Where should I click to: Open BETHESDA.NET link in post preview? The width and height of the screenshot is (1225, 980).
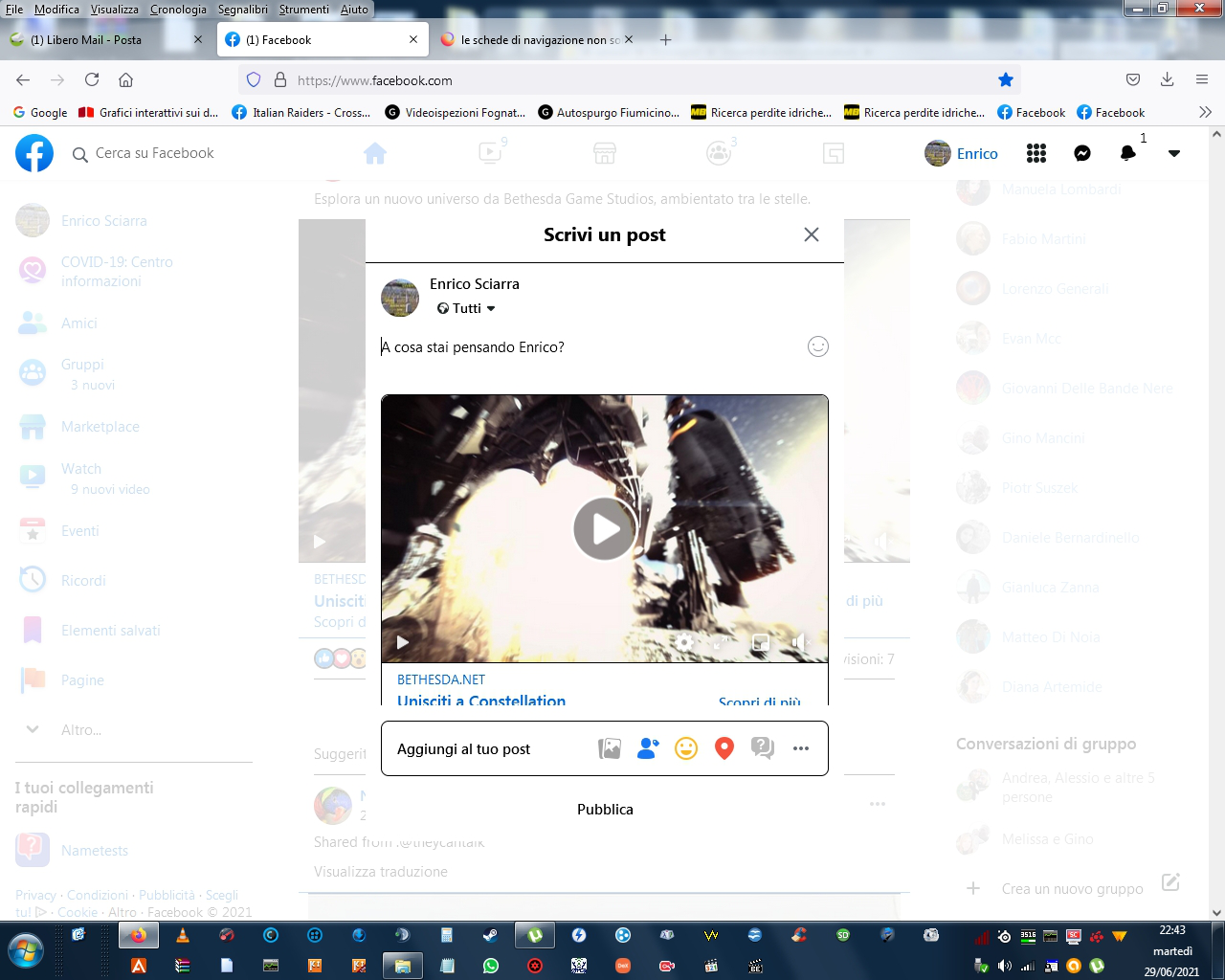[x=441, y=679]
